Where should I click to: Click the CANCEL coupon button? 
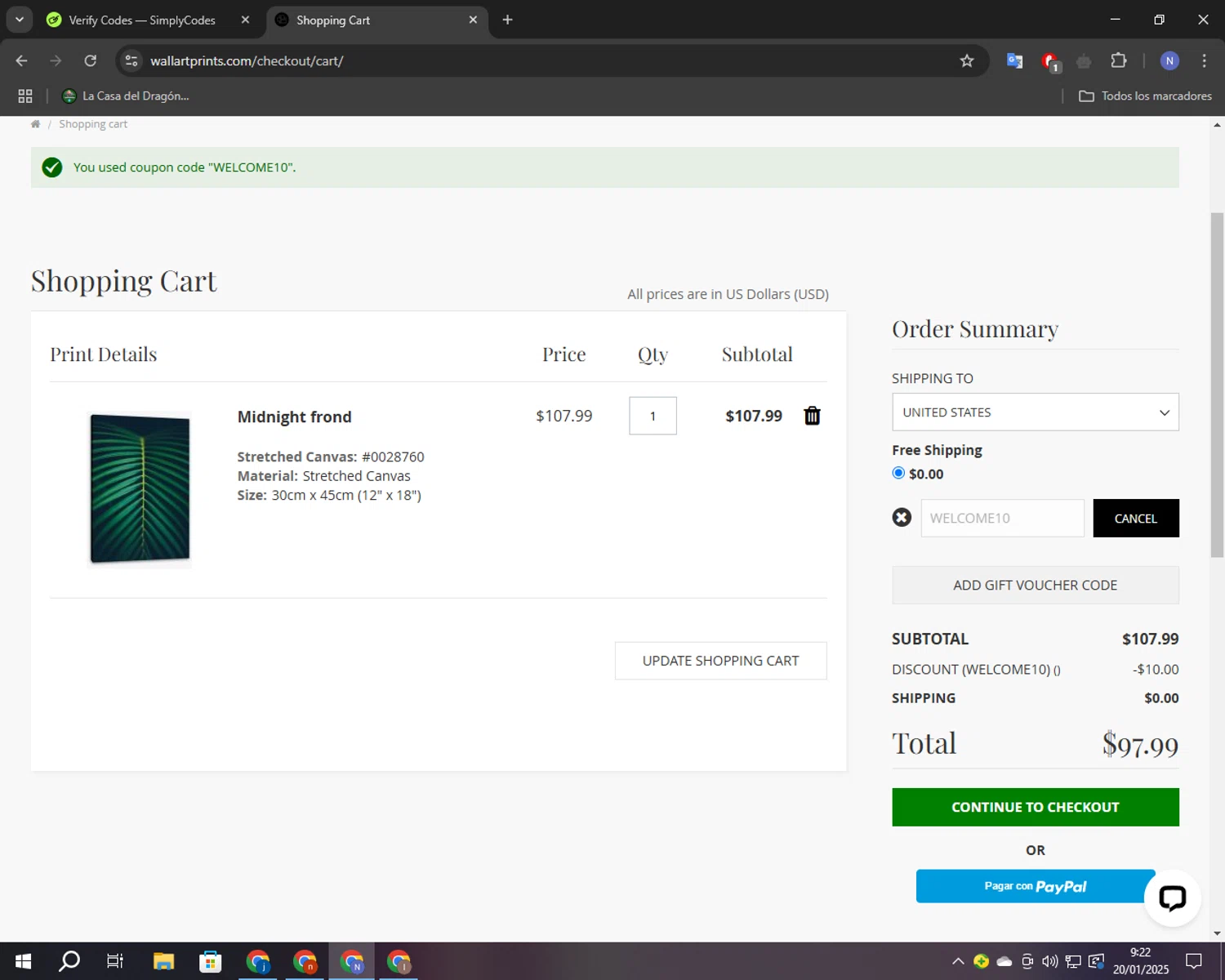tap(1135, 518)
